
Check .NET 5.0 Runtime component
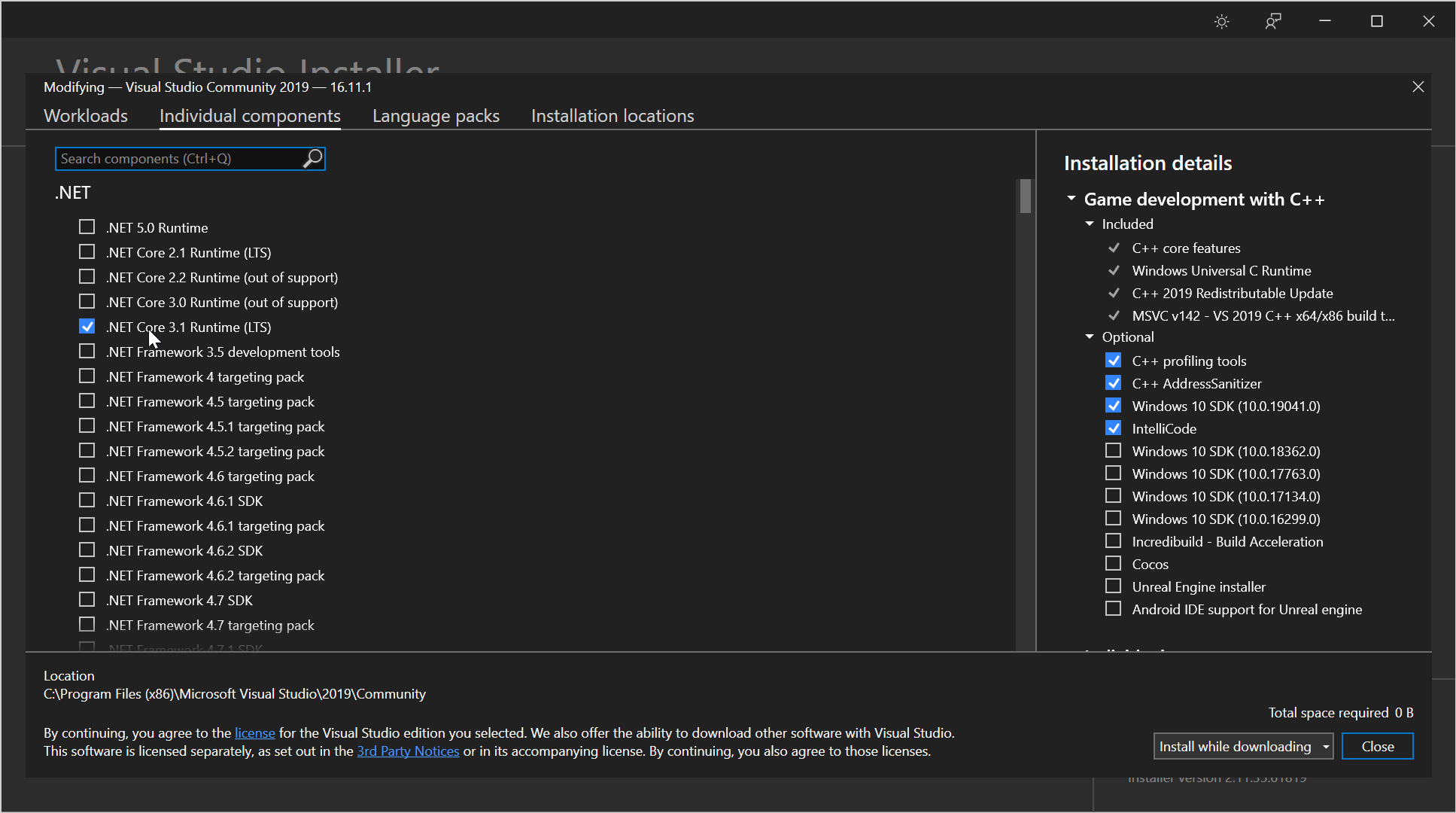(87, 227)
